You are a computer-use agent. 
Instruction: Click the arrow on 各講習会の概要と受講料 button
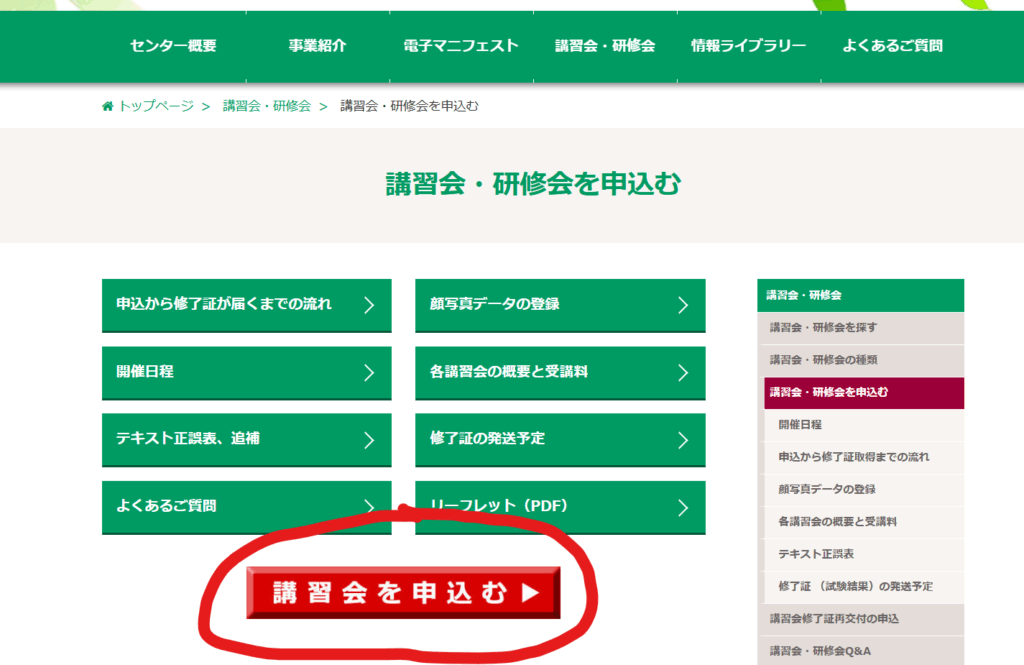(683, 373)
